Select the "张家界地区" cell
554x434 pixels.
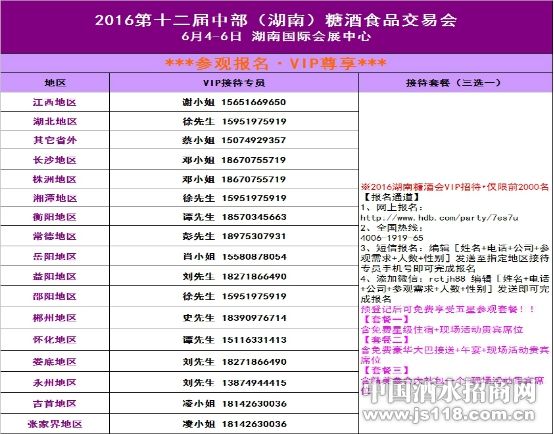55,424
